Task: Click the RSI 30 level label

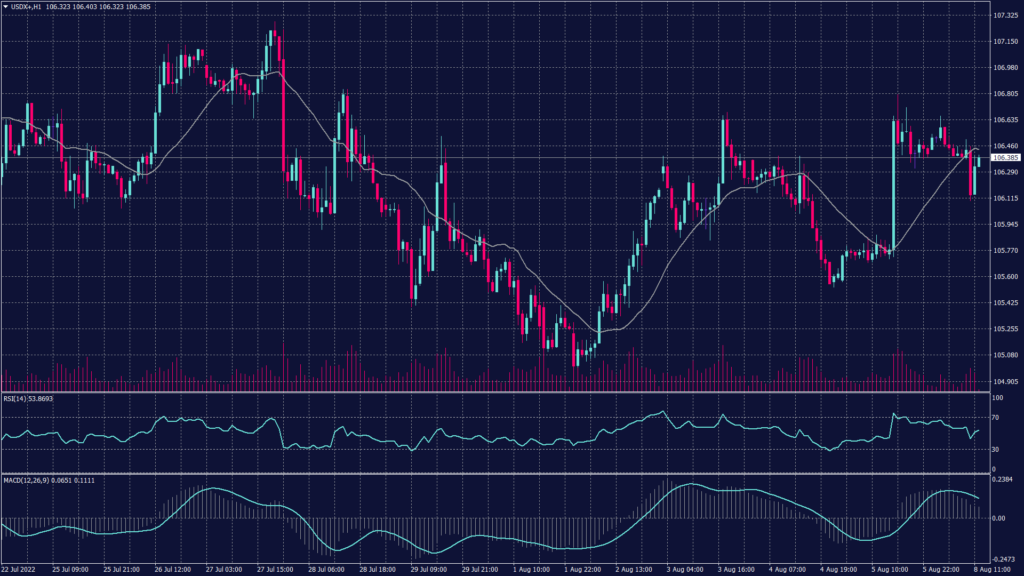Action: tap(996, 449)
